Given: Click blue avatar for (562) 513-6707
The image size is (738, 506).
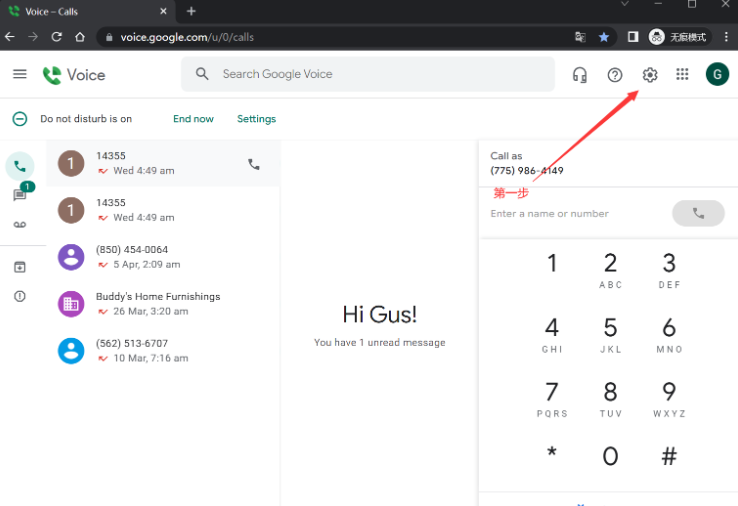Looking at the screenshot, I should pyautogui.click(x=71, y=351).
